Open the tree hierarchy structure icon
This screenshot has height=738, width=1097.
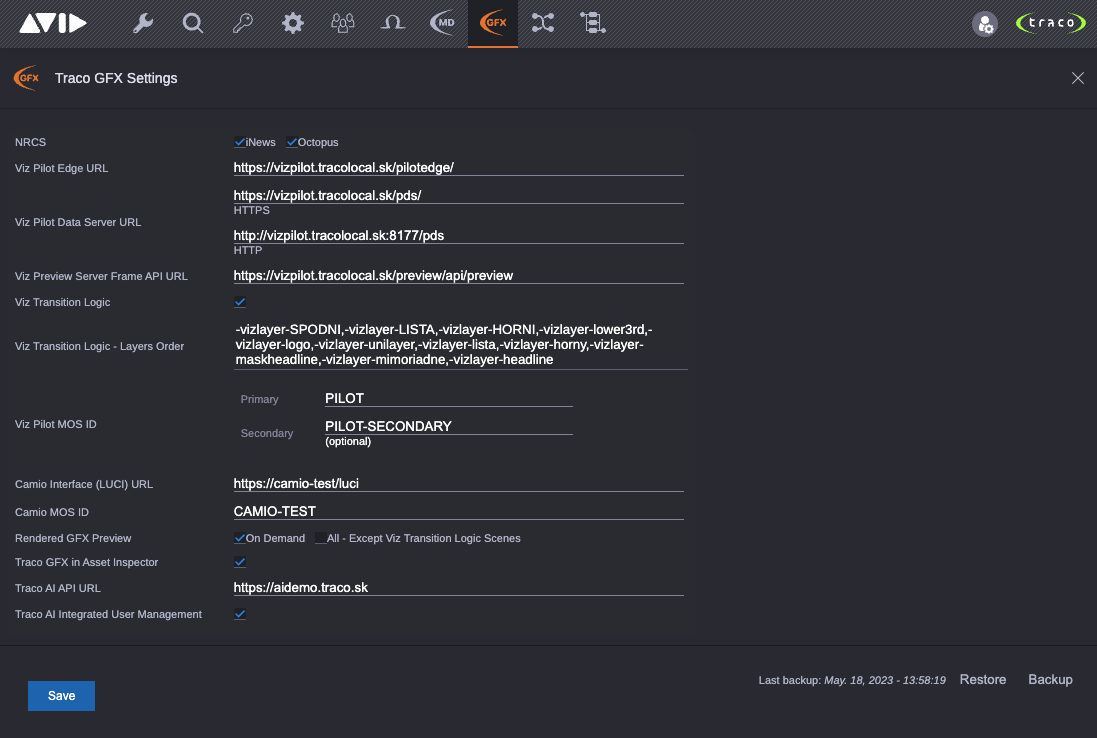[x=593, y=23]
